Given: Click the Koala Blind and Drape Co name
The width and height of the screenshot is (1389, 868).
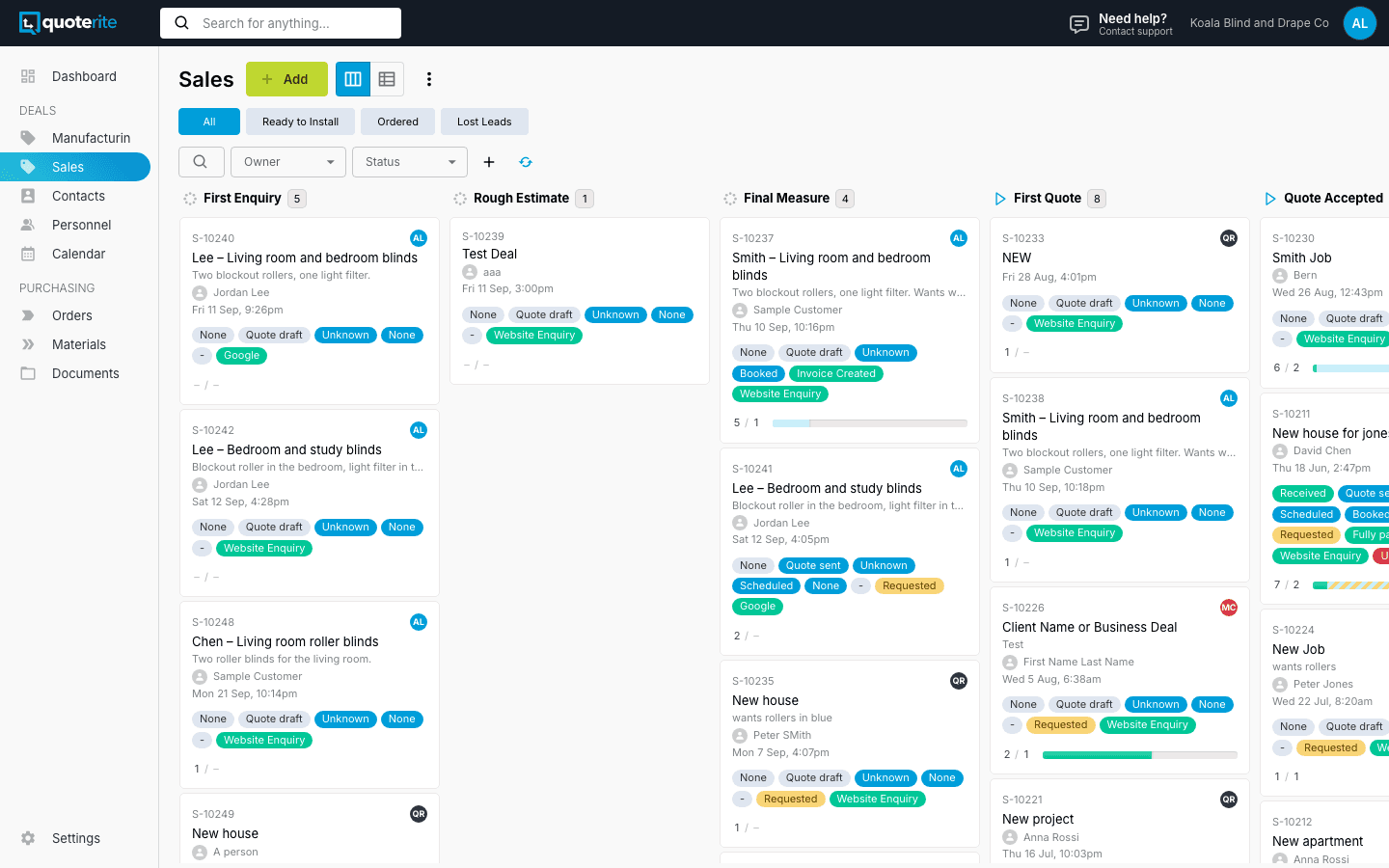Looking at the screenshot, I should click(x=1260, y=23).
